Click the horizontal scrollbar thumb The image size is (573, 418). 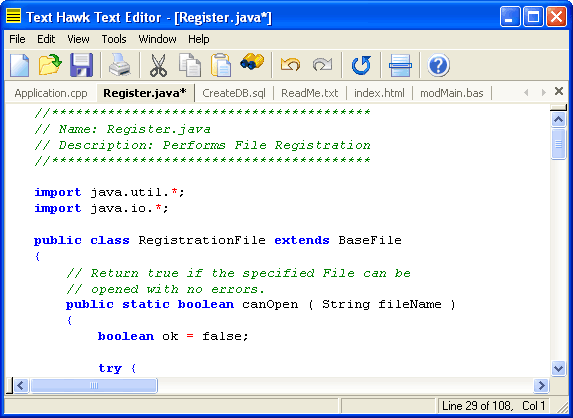pyautogui.click(x=94, y=385)
